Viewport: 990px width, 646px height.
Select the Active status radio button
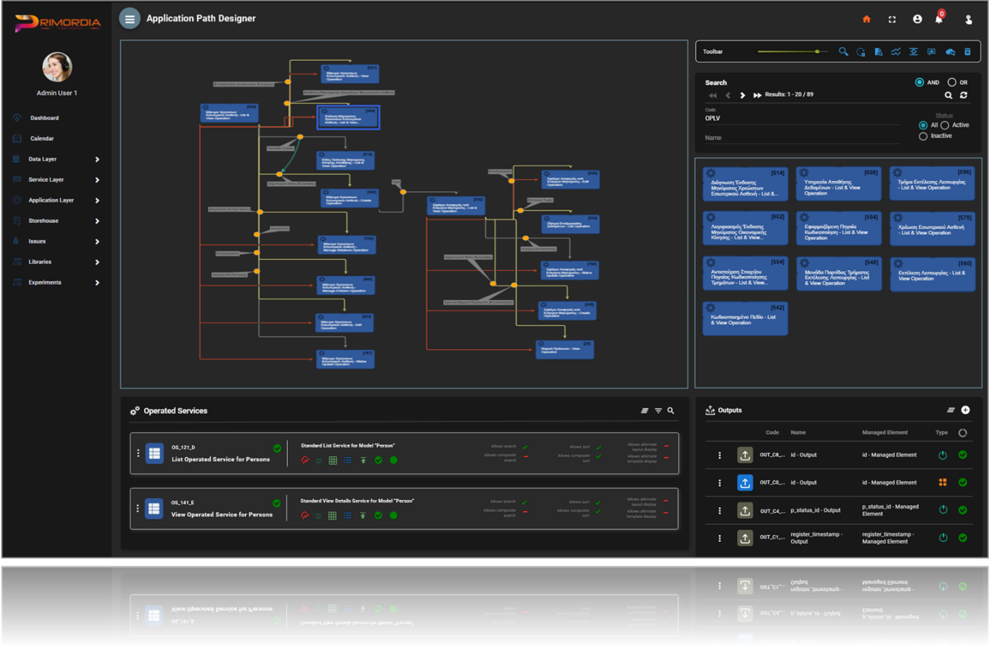tap(945, 125)
